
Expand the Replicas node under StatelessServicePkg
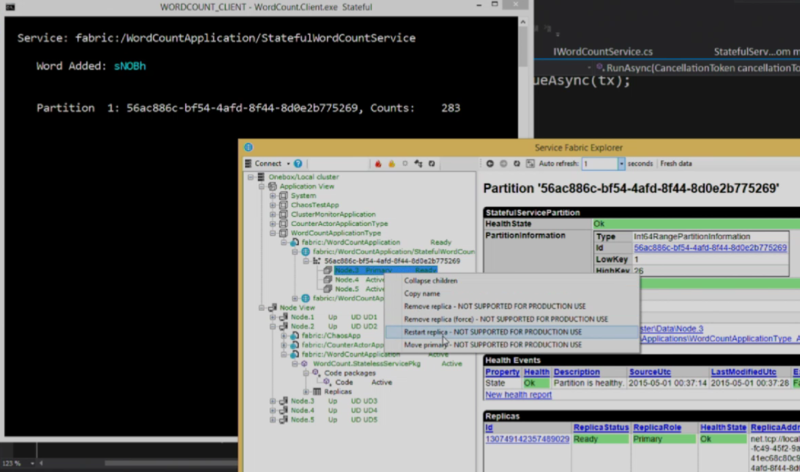(306, 391)
